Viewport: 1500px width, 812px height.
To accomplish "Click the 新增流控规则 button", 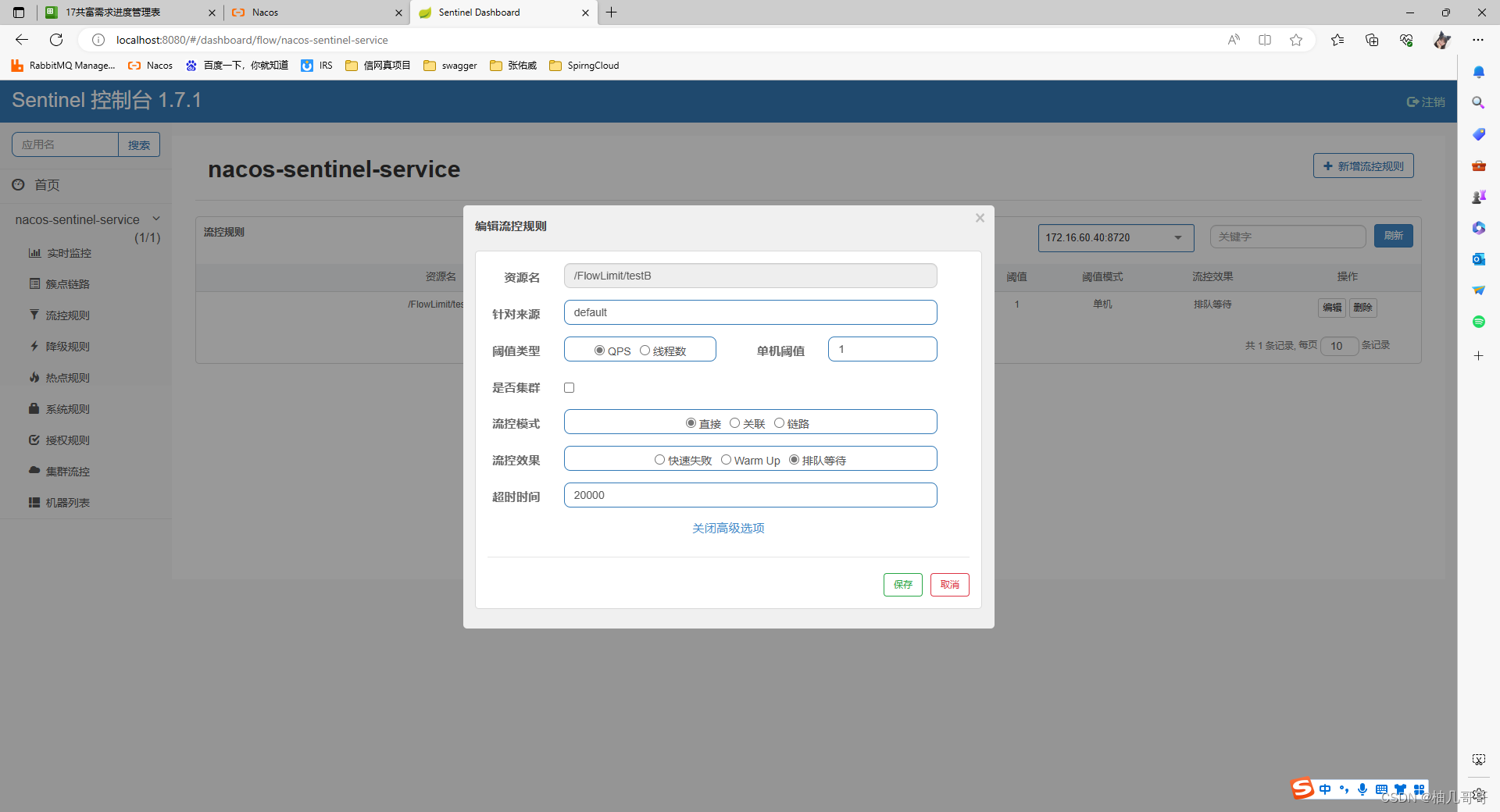I will [1363, 166].
